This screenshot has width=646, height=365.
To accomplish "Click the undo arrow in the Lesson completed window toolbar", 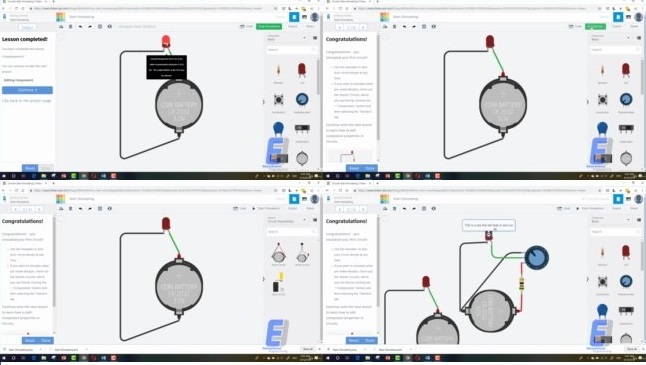I will pyautogui.click(x=80, y=26).
